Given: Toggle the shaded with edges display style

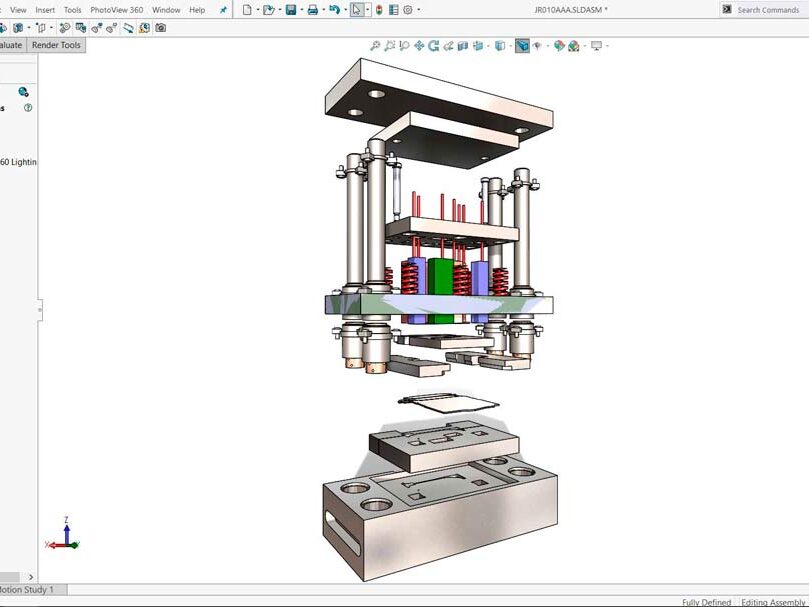Looking at the screenshot, I should [522, 46].
